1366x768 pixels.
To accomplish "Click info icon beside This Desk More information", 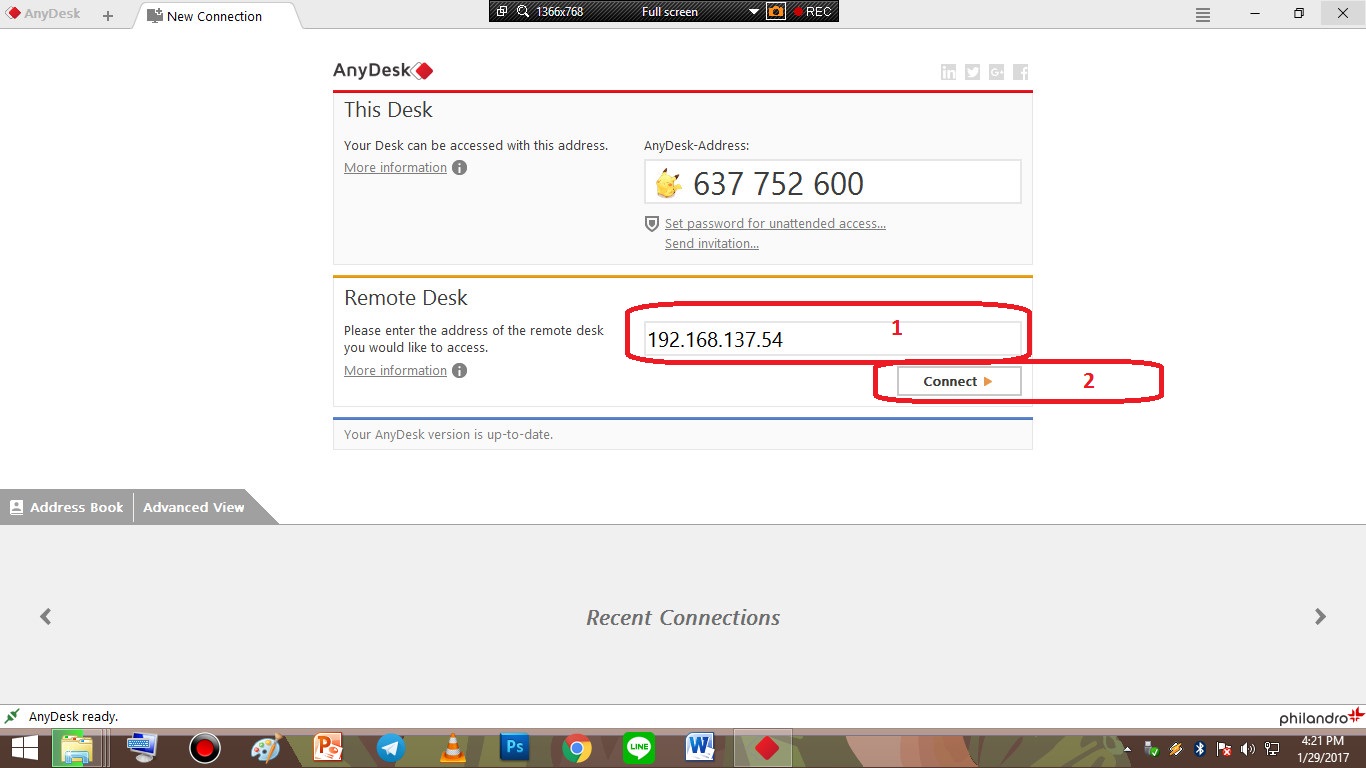I will tap(459, 168).
